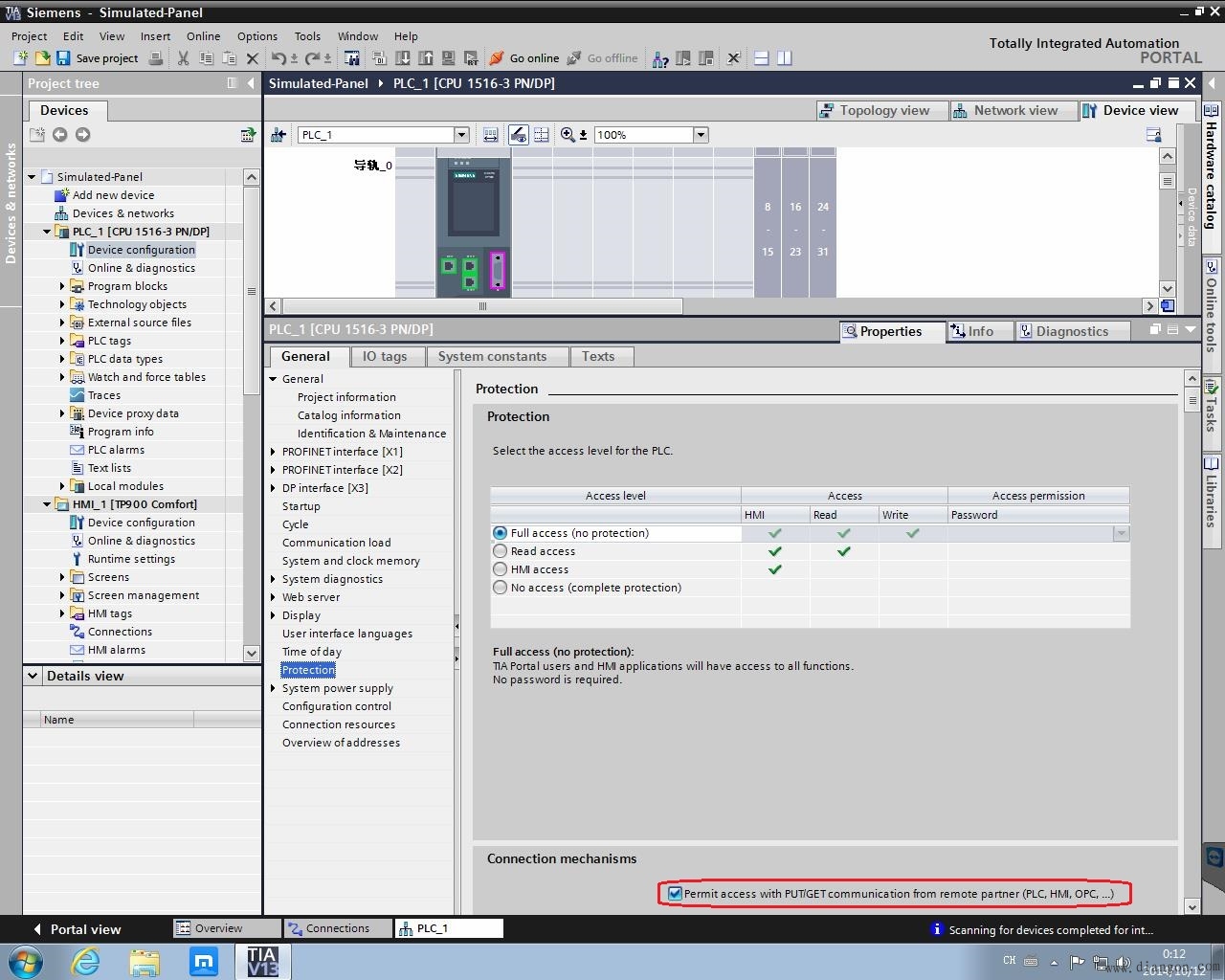Select No access (complete protection) option

click(x=501, y=588)
